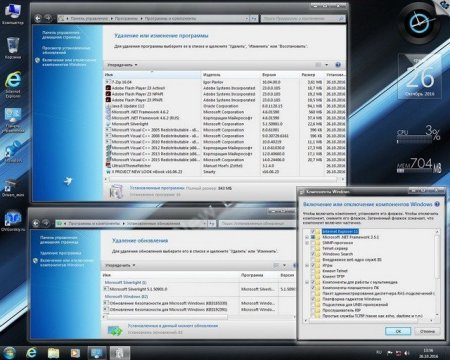Expand the Games (Игры) tree node

point(307,265)
